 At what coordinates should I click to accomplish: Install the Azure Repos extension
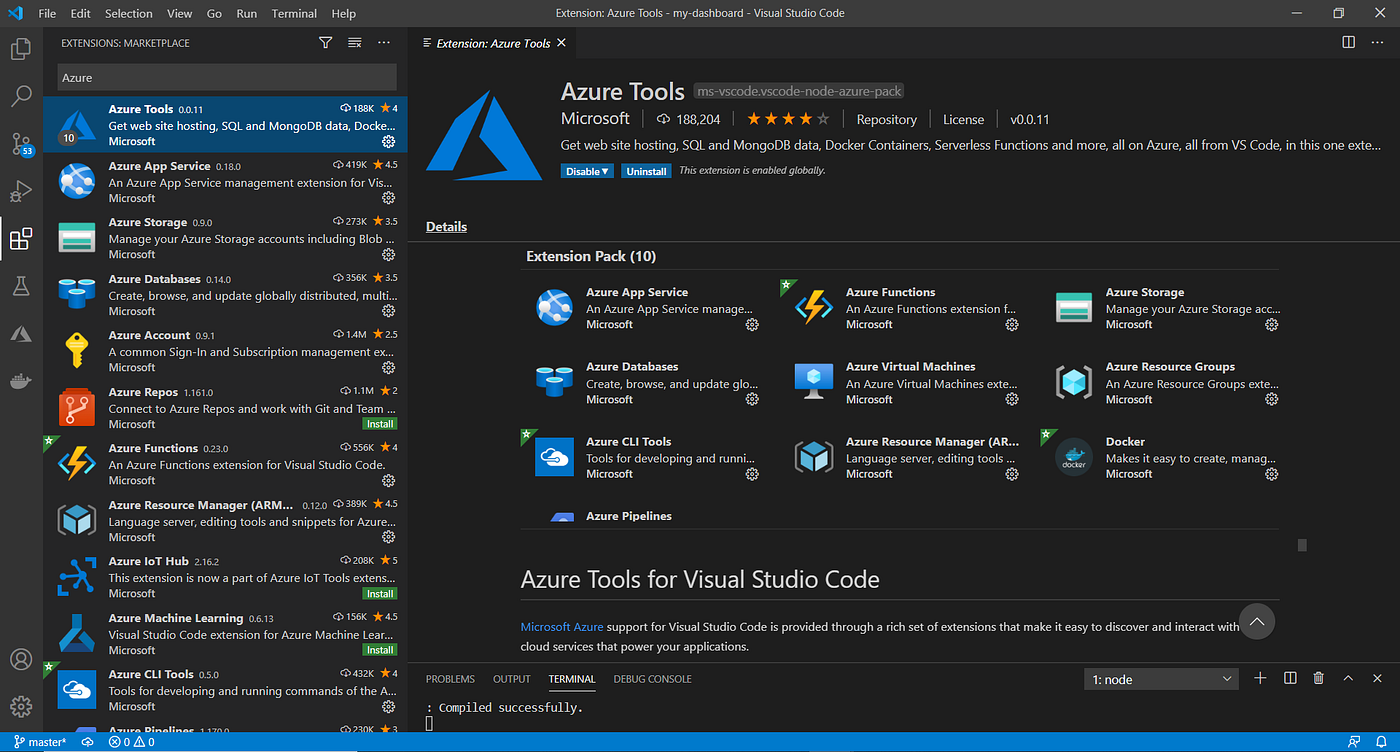coord(379,423)
